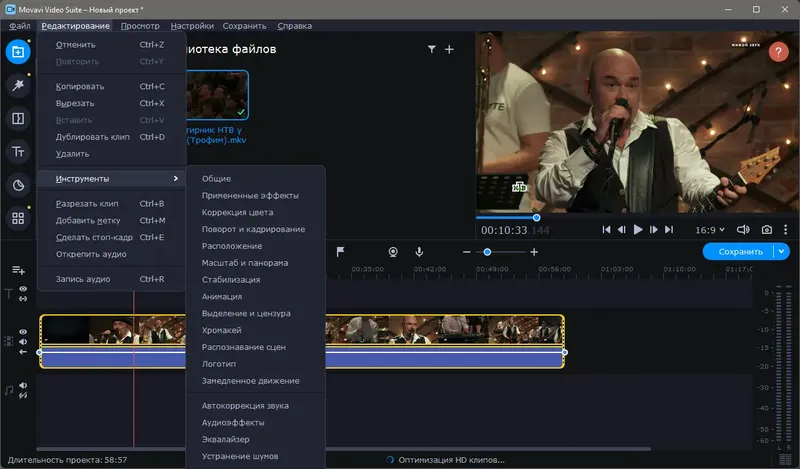Open the Файл menu
The height and width of the screenshot is (469, 800).
(x=19, y=26)
